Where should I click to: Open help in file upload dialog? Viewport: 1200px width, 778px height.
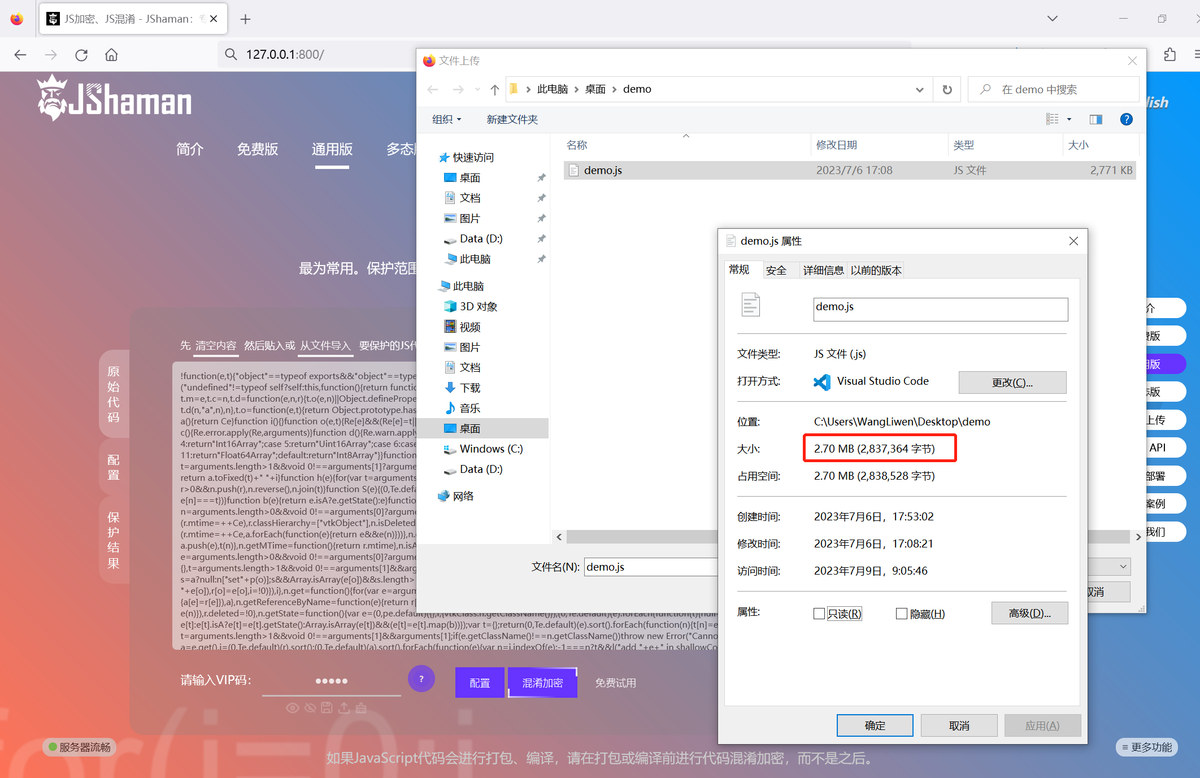[x=1126, y=119]
